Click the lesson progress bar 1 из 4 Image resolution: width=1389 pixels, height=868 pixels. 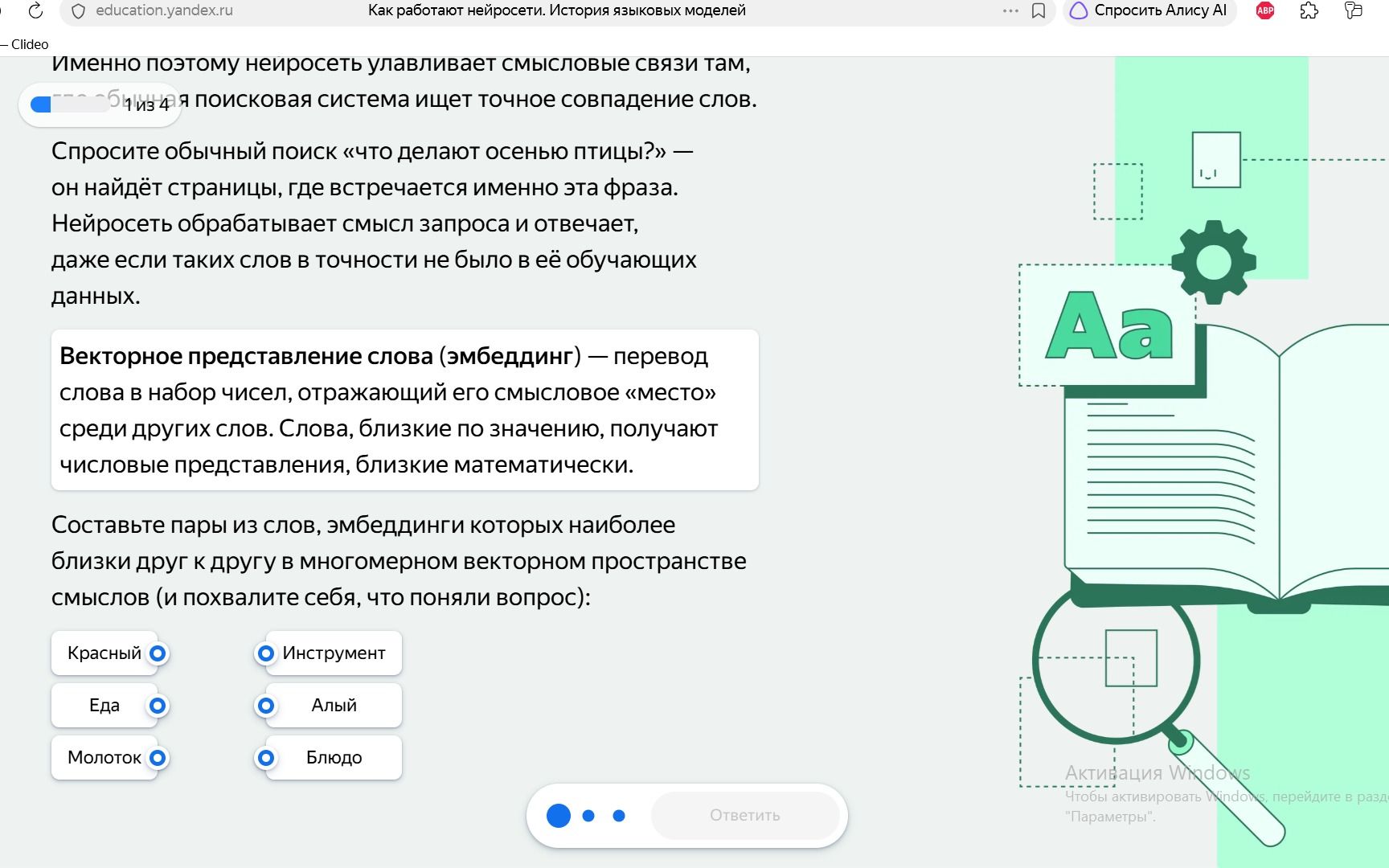pos(100,104)
